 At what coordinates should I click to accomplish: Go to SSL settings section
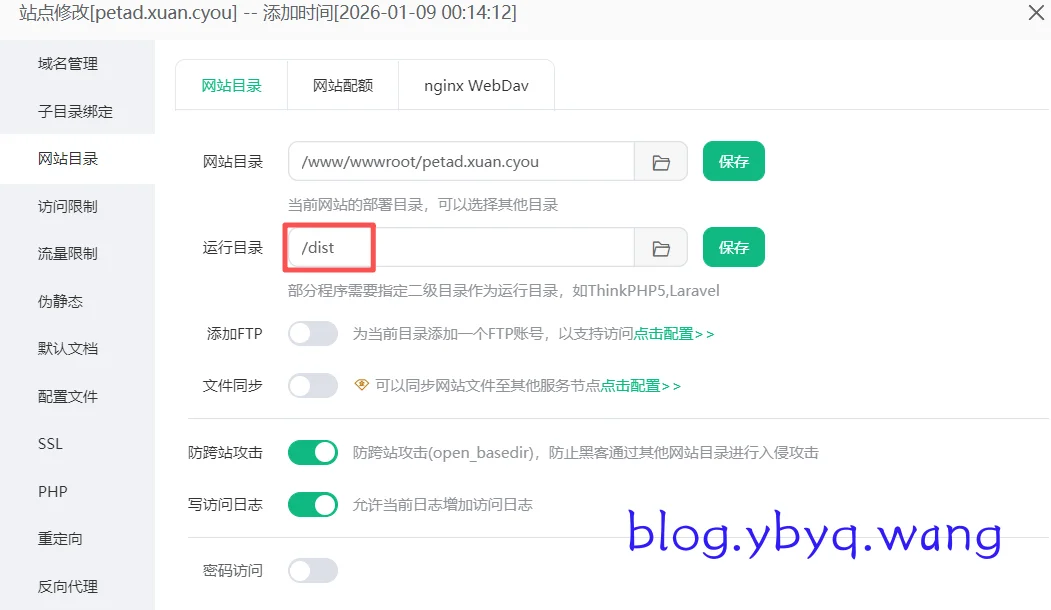click(x=50, y=444)
